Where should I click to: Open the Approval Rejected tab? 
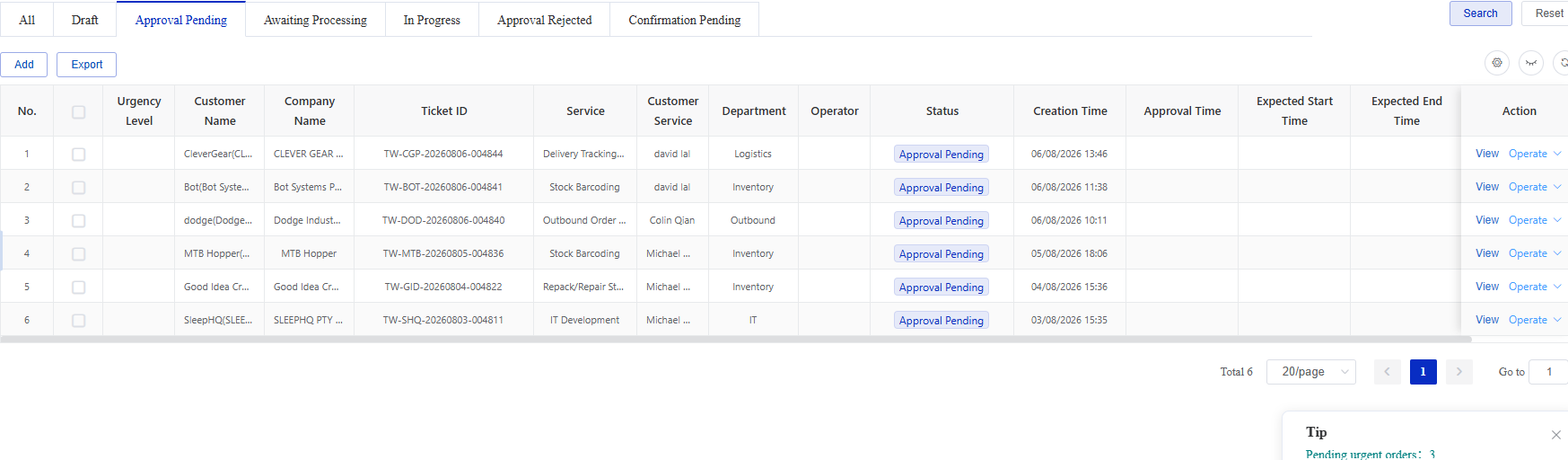[545, 20]
